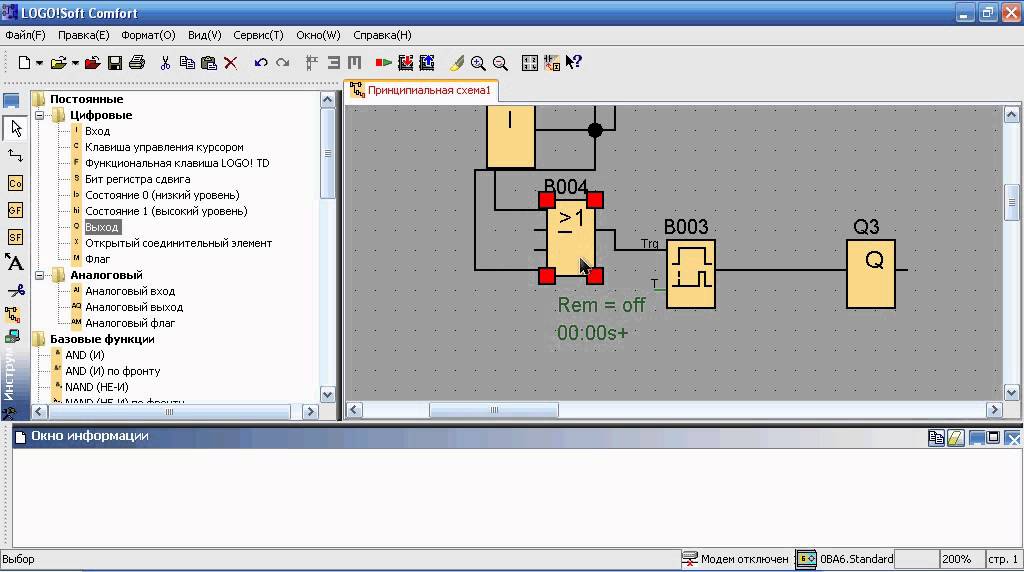Switch LOGO operating mode start/stop

click(x=383, y=63)
